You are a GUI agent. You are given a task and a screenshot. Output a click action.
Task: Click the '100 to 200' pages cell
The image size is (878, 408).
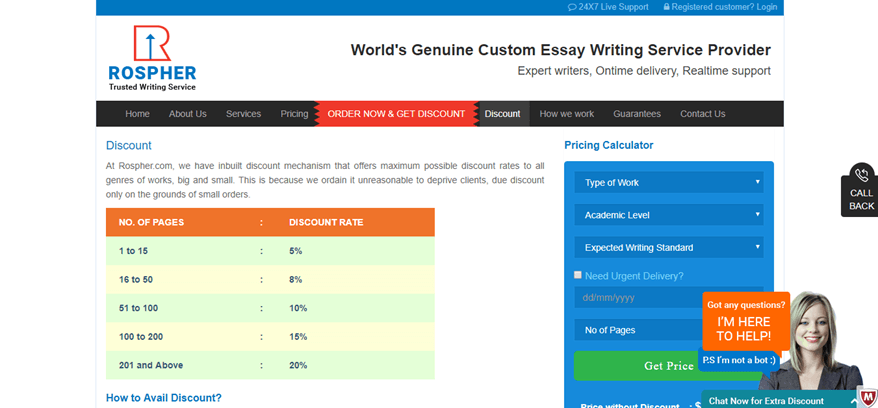click(x=141, y=336)
